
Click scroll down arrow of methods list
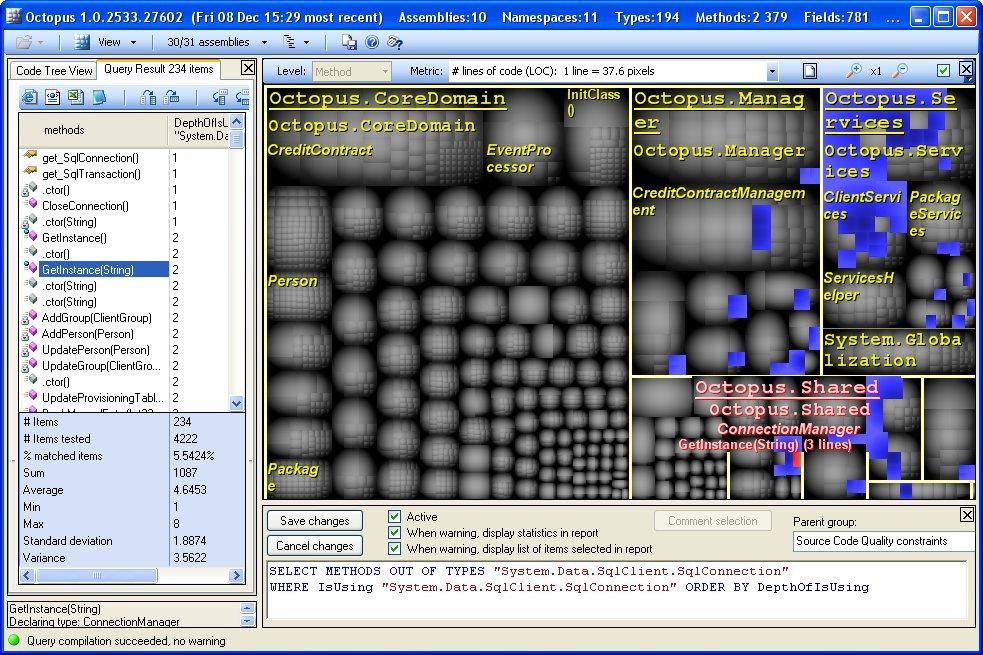(236, 403)
